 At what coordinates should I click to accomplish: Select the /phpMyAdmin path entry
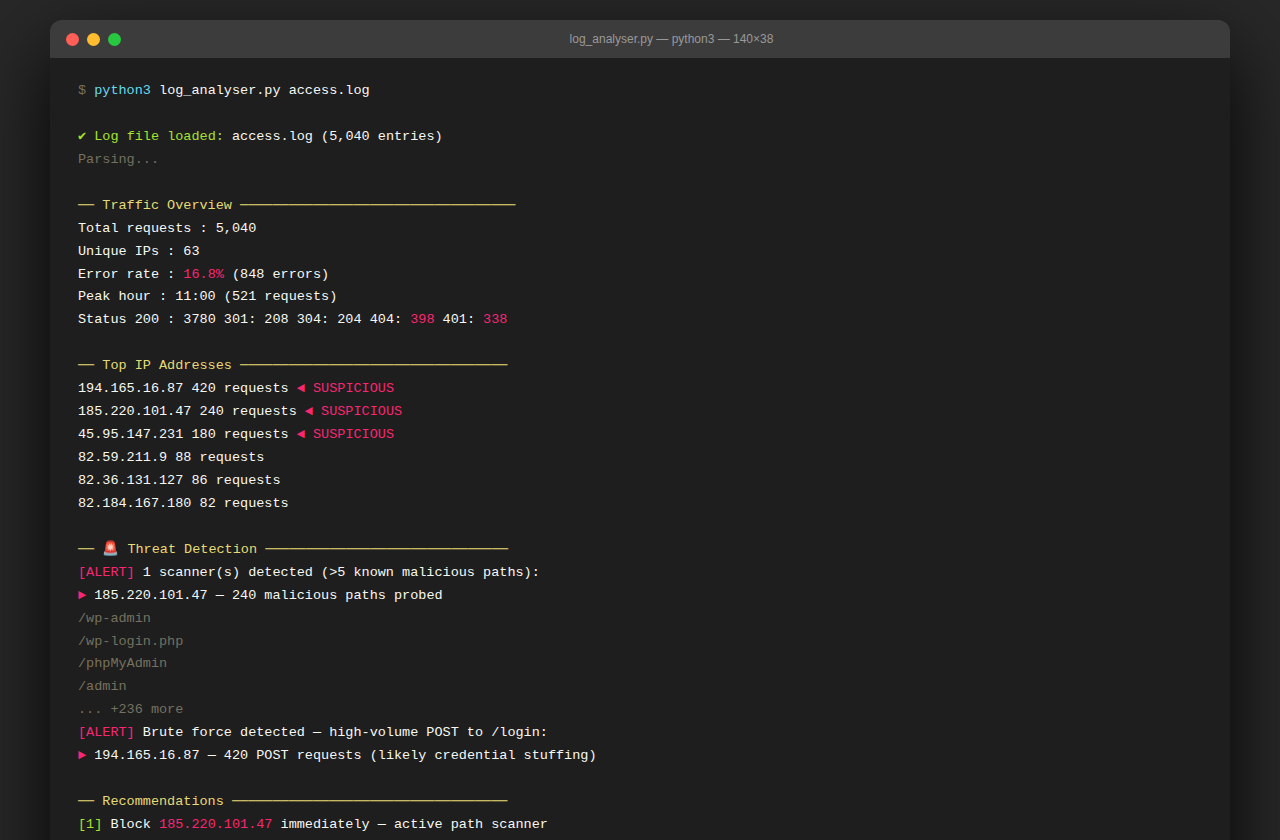click(122, 663)
